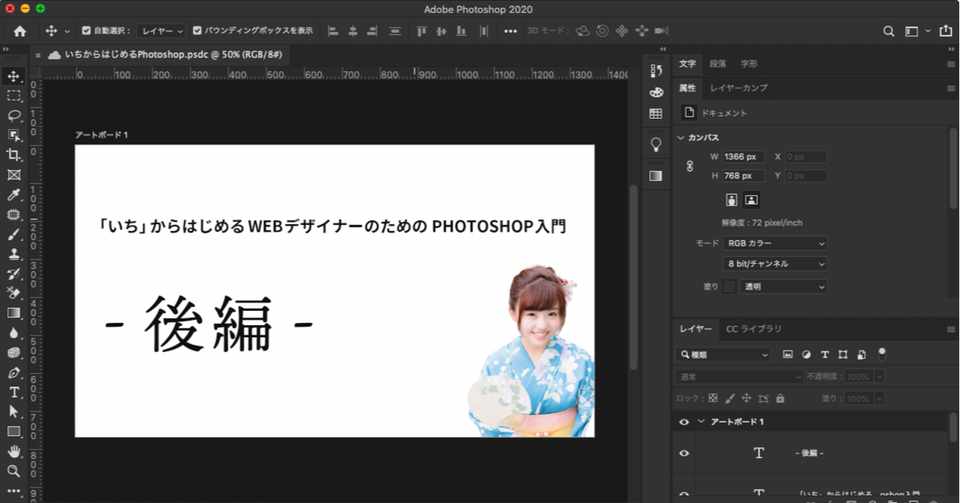Align top edges in options bar
The width and height of the screenshot is (960, 503).
[x=421, y=31]
